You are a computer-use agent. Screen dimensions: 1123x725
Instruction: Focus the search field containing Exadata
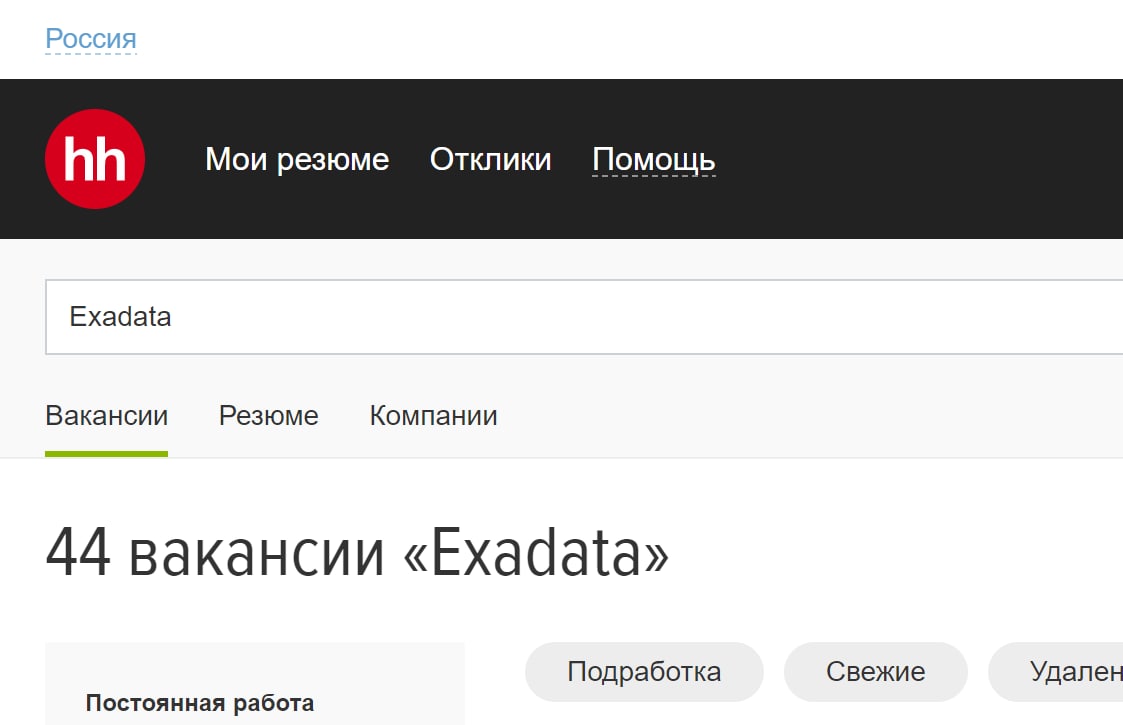pos(584,317)
